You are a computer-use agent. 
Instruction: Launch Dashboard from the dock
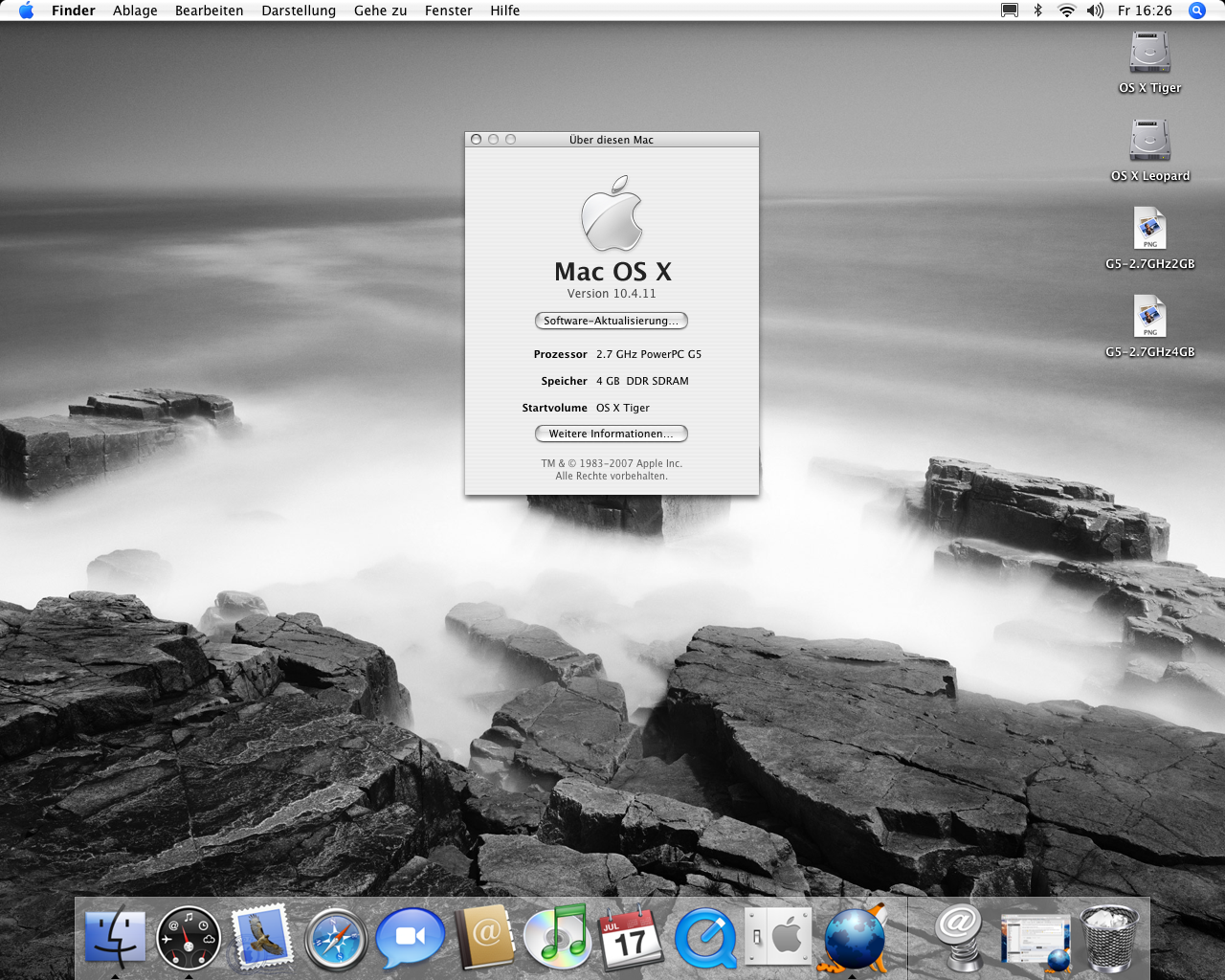pos(189,938)
